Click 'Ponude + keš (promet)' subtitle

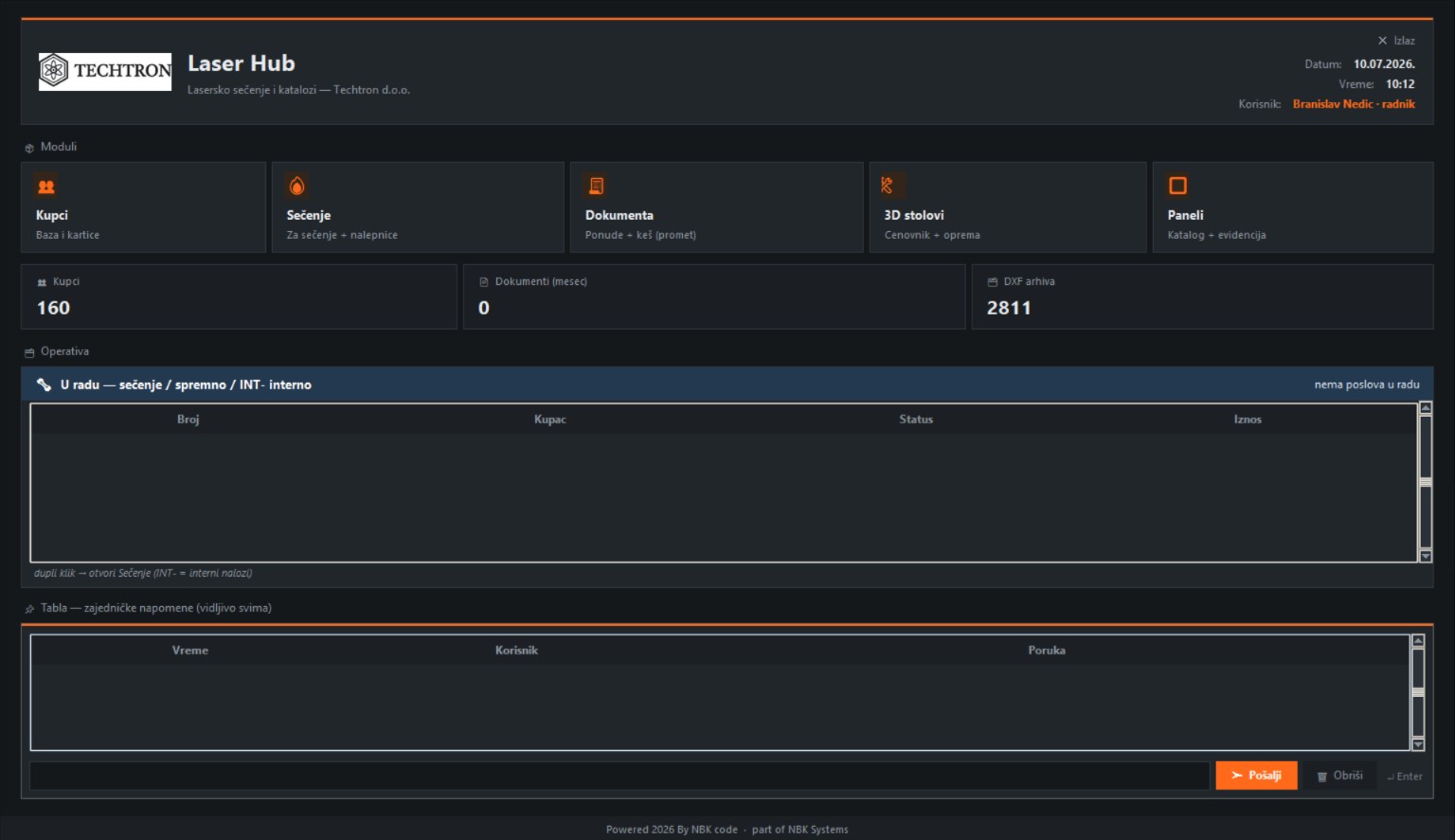(640, 235)
